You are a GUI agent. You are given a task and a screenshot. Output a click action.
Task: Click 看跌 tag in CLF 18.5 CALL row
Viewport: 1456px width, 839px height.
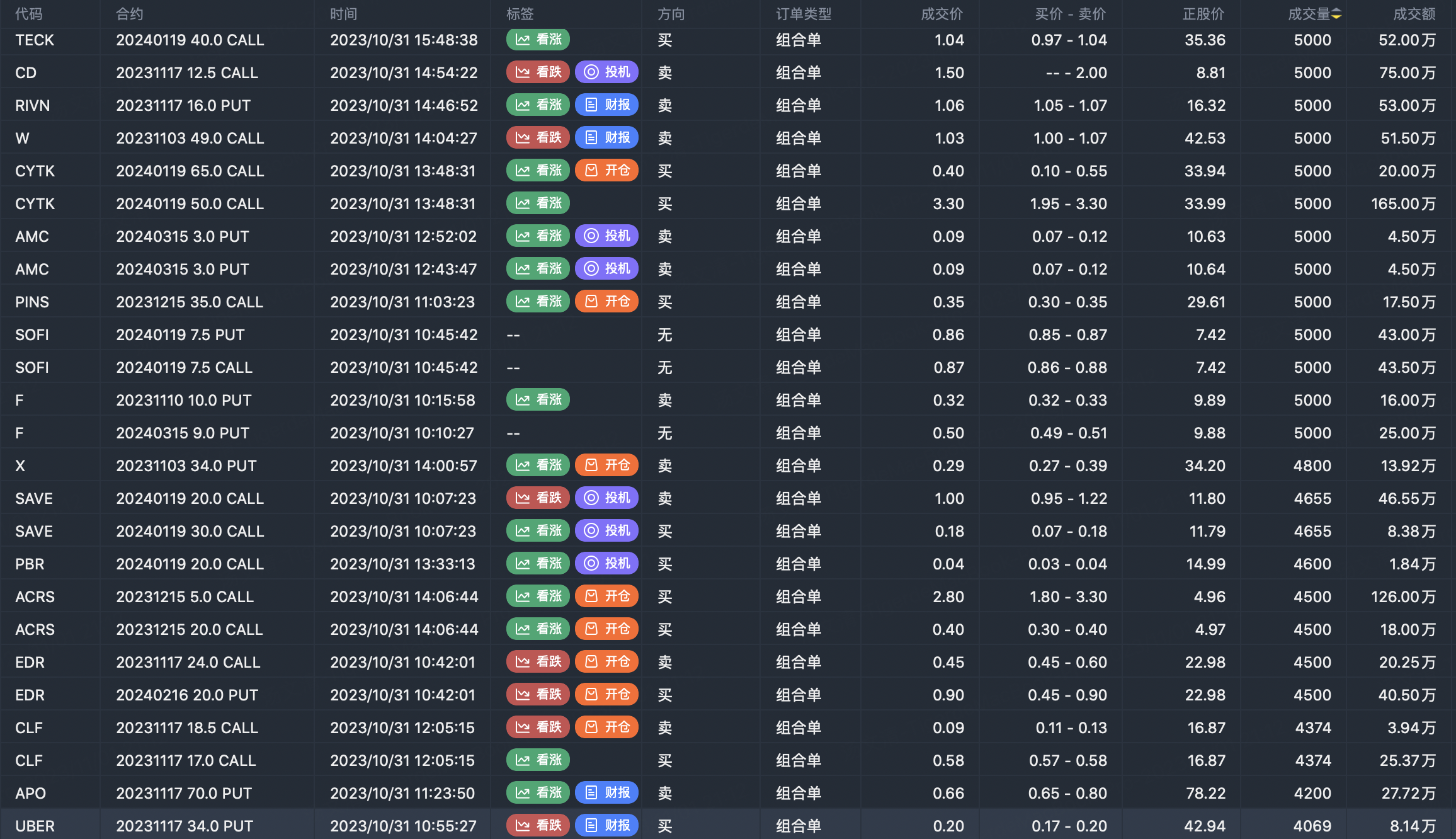click(x=538, y=728)
